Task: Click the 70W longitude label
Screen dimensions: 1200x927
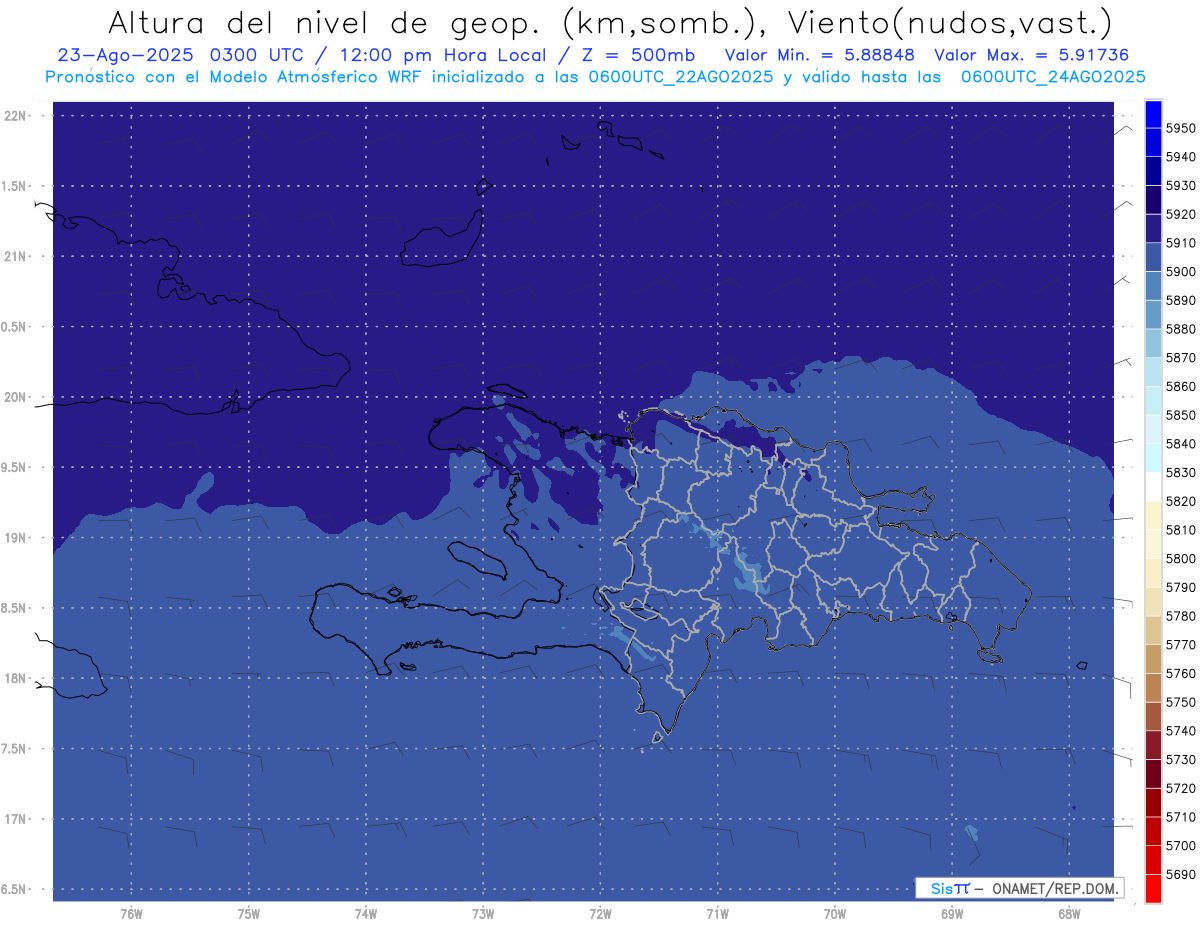Action: [835, 914]
